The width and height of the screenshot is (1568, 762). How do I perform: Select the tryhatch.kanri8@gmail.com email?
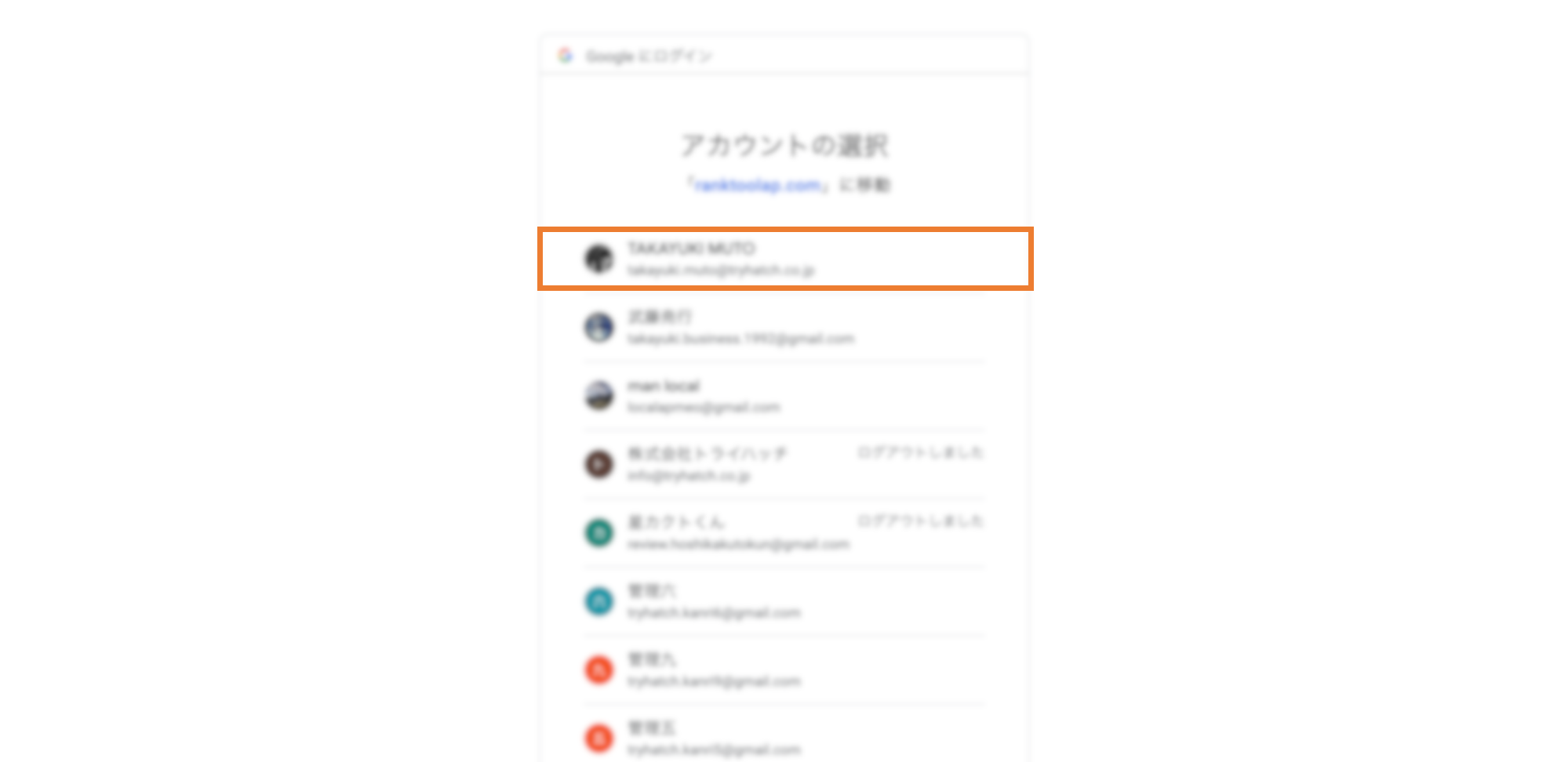(714, 613)
